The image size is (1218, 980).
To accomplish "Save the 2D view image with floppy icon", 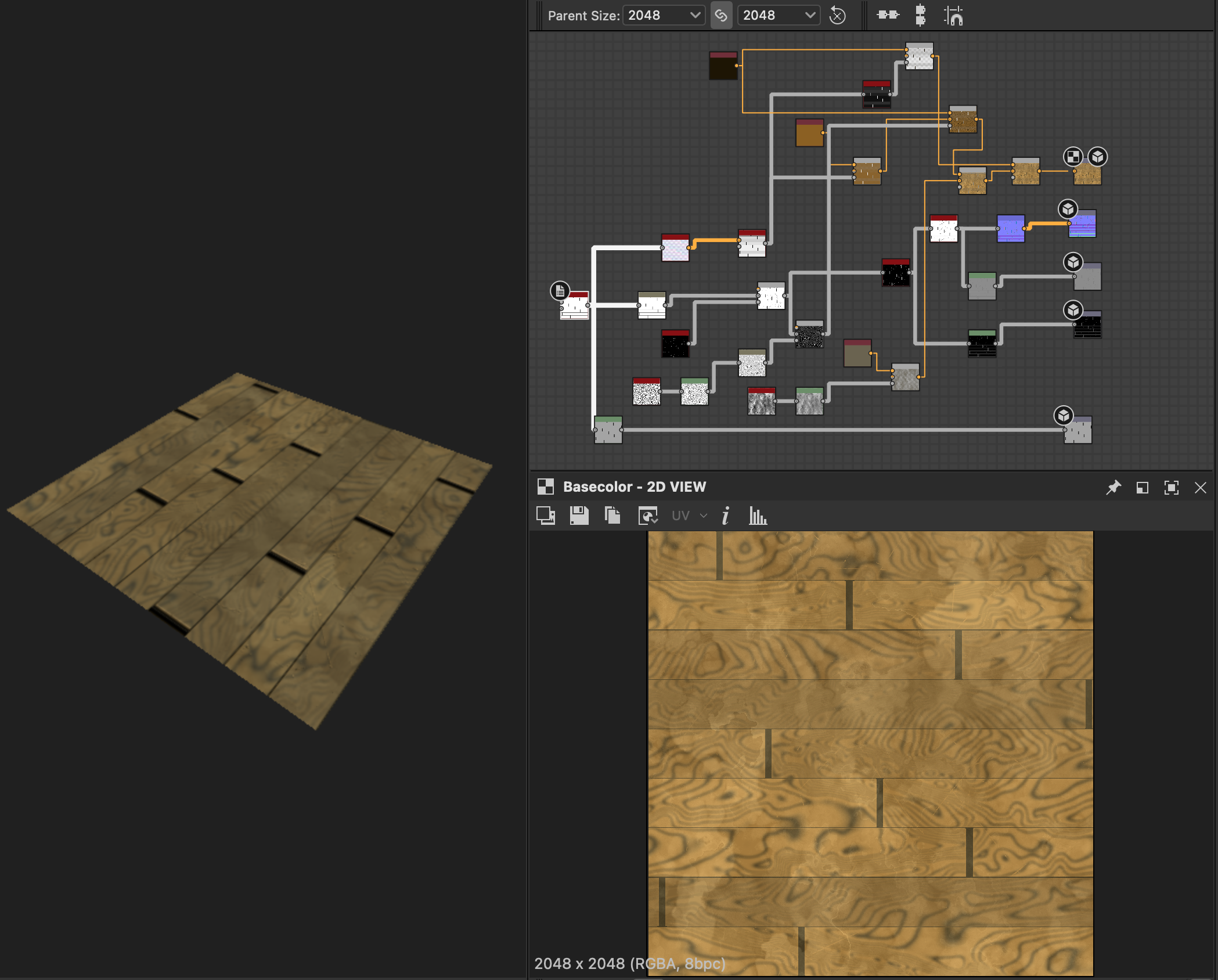I will point(579,516).
